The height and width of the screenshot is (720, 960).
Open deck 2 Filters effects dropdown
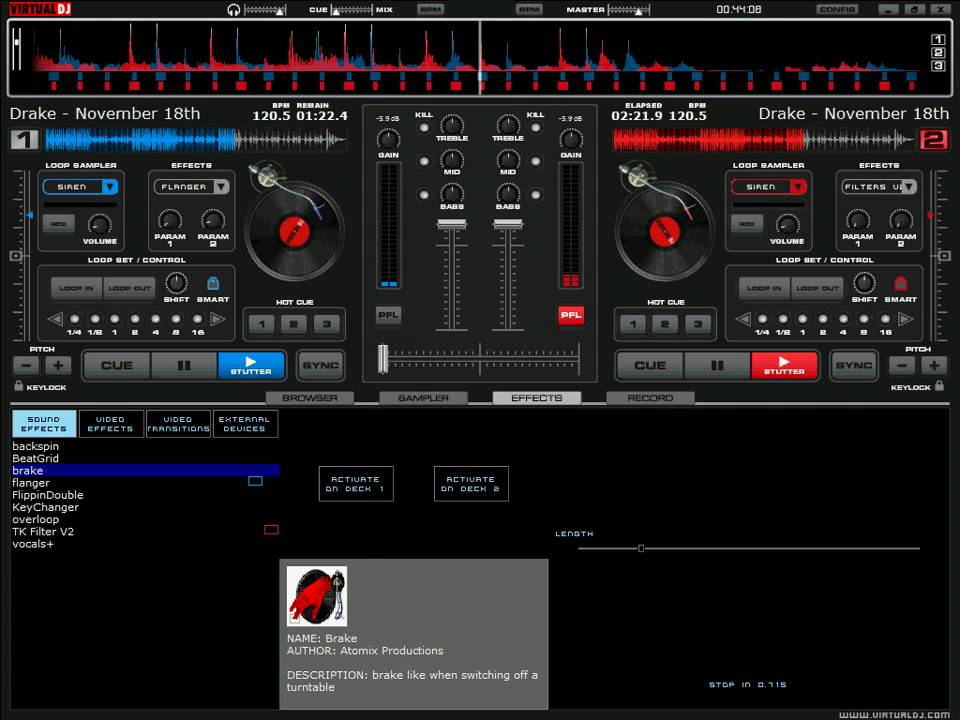pyautogui.click(x=909, y=187)
